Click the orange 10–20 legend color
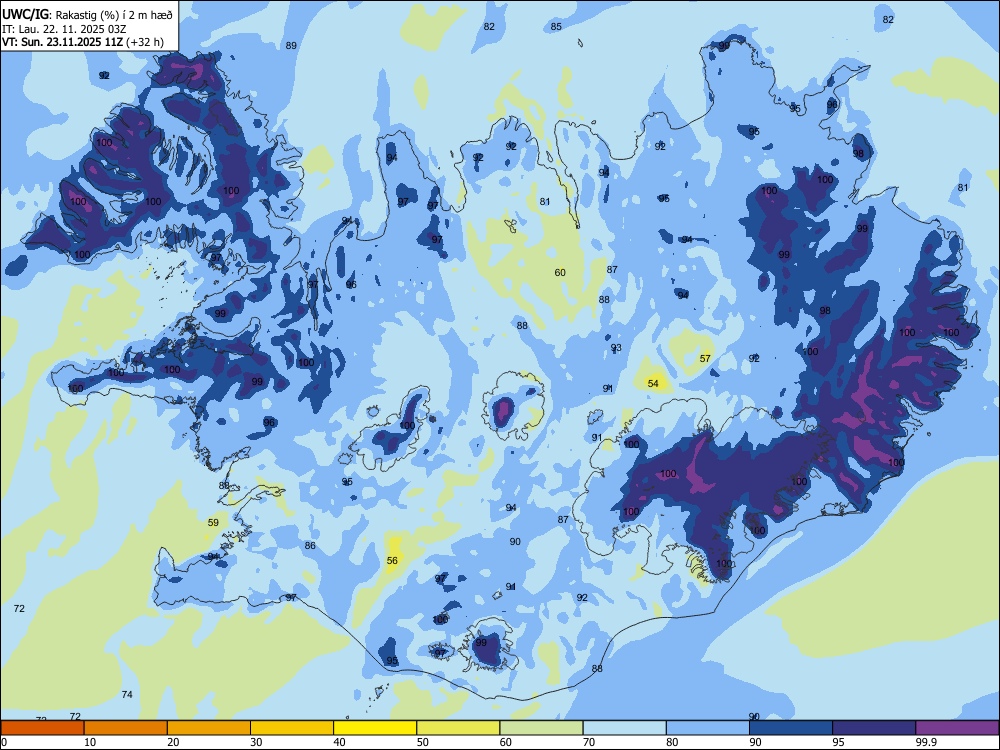Screen dimensions: 1000x750 tap(126, 728)
